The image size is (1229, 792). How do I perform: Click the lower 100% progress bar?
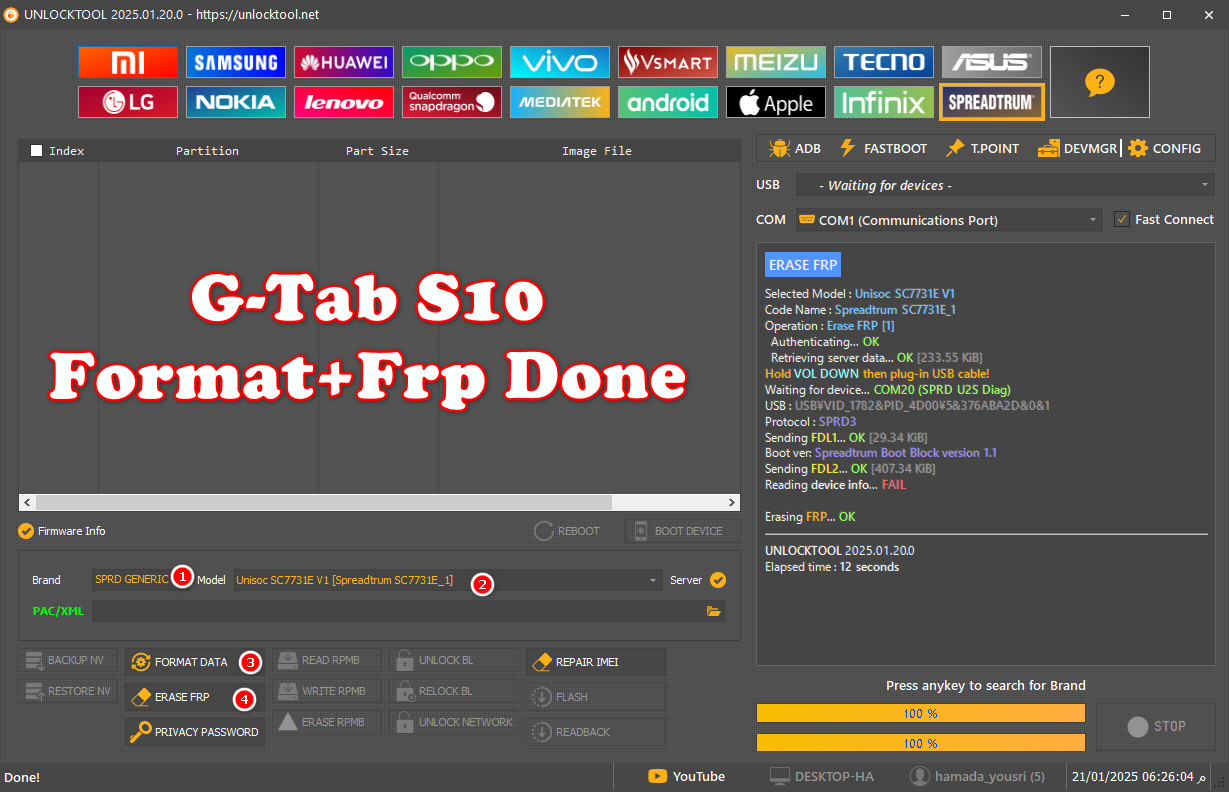tap(921, 743)
